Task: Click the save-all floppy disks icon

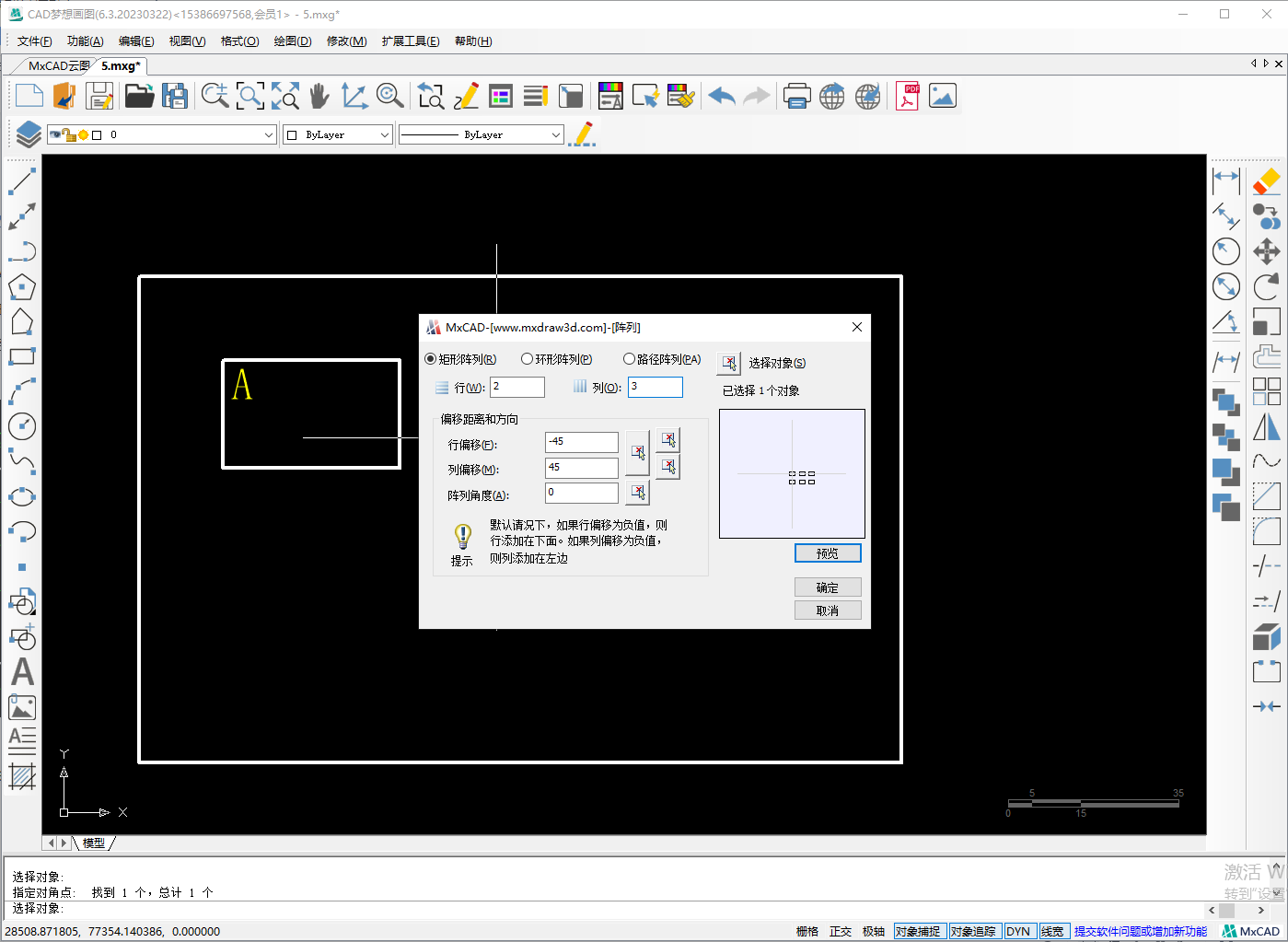Action: coord(175,96)
